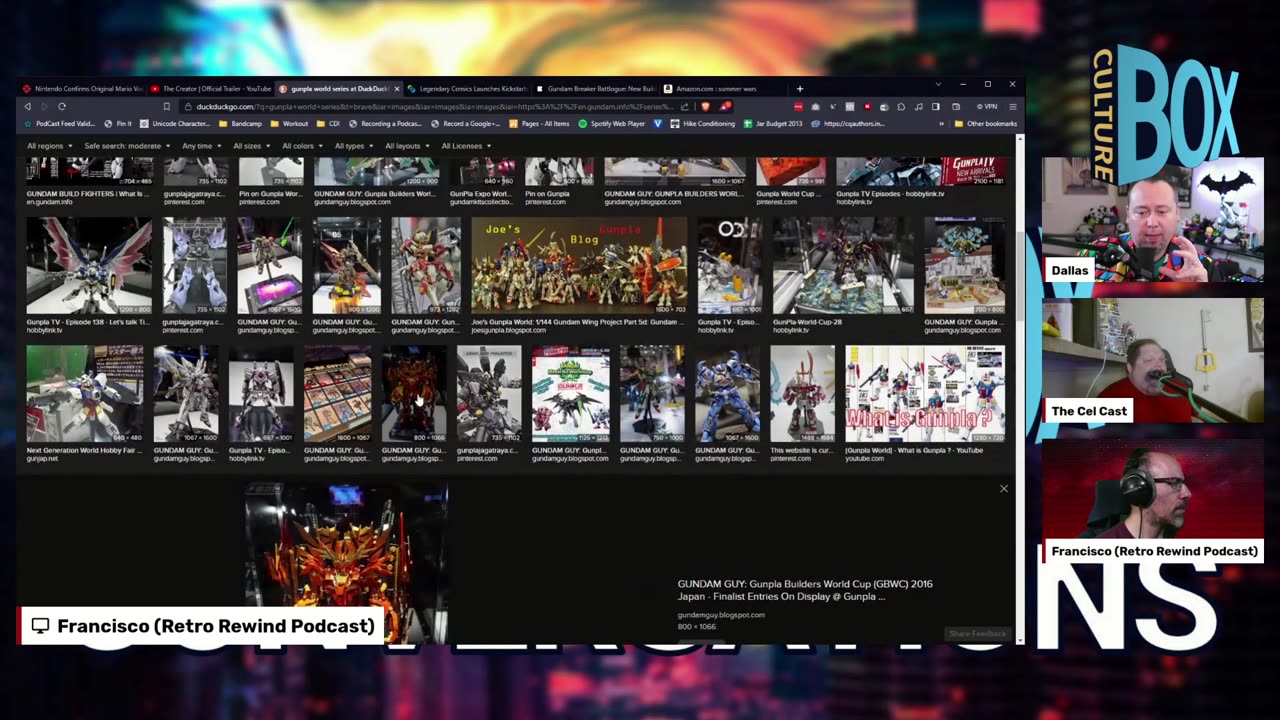Click the large preview image of orange Gundam

(x=346, y=562)
